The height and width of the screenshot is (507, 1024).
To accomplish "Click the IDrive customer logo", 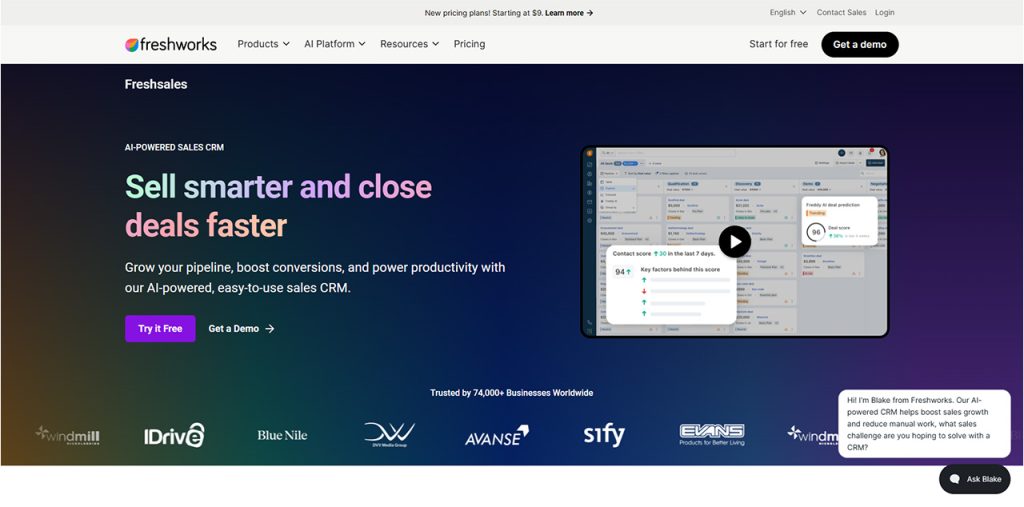I will (x=174, y=435).
